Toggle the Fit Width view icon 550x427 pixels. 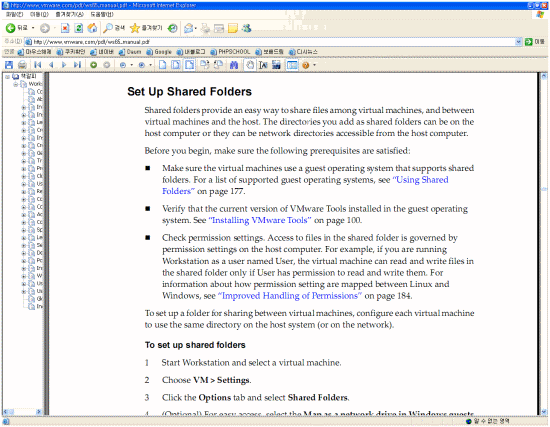189,65
